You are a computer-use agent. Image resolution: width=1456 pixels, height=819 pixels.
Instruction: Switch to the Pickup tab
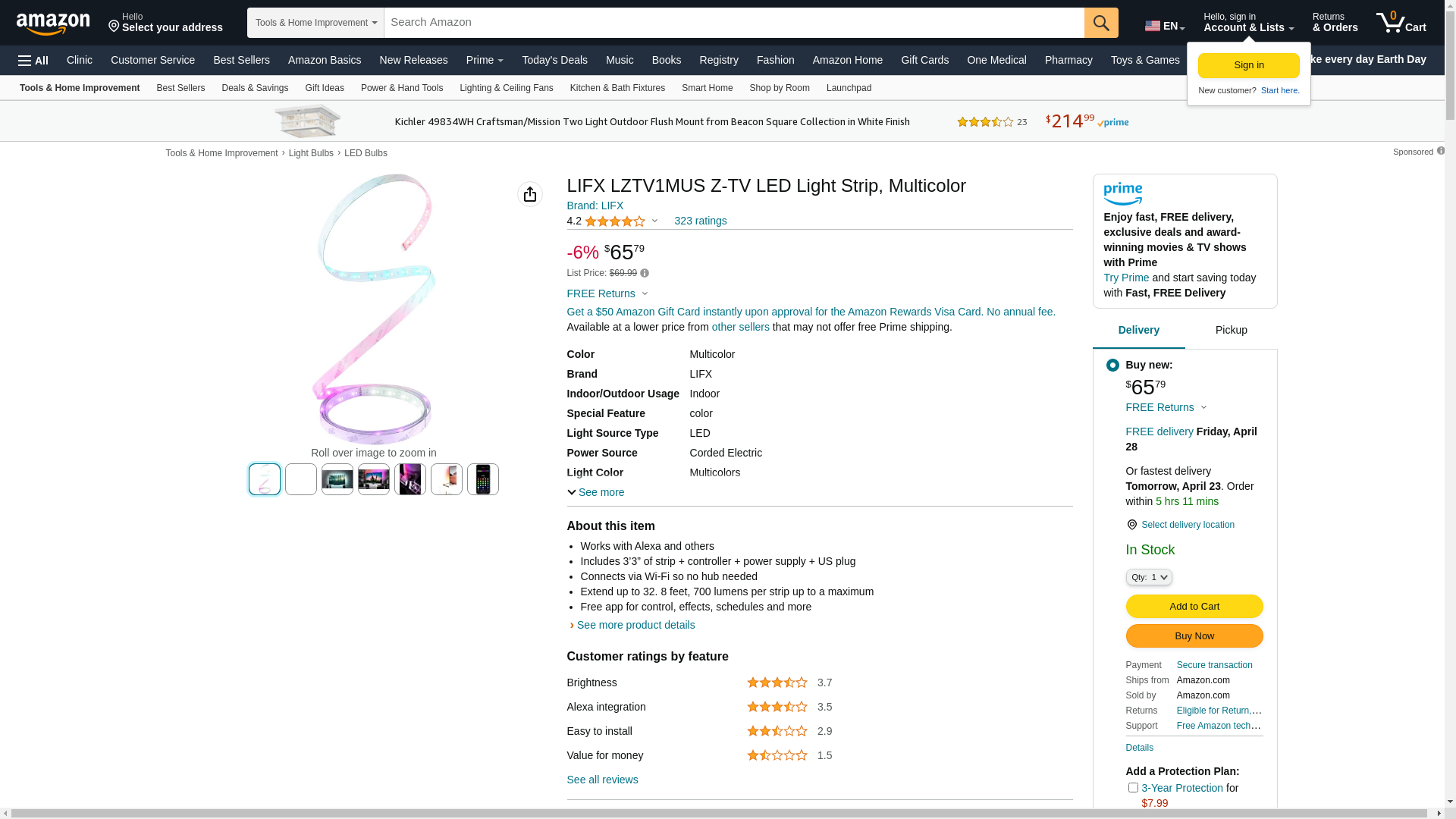[x=1232, y=331]
